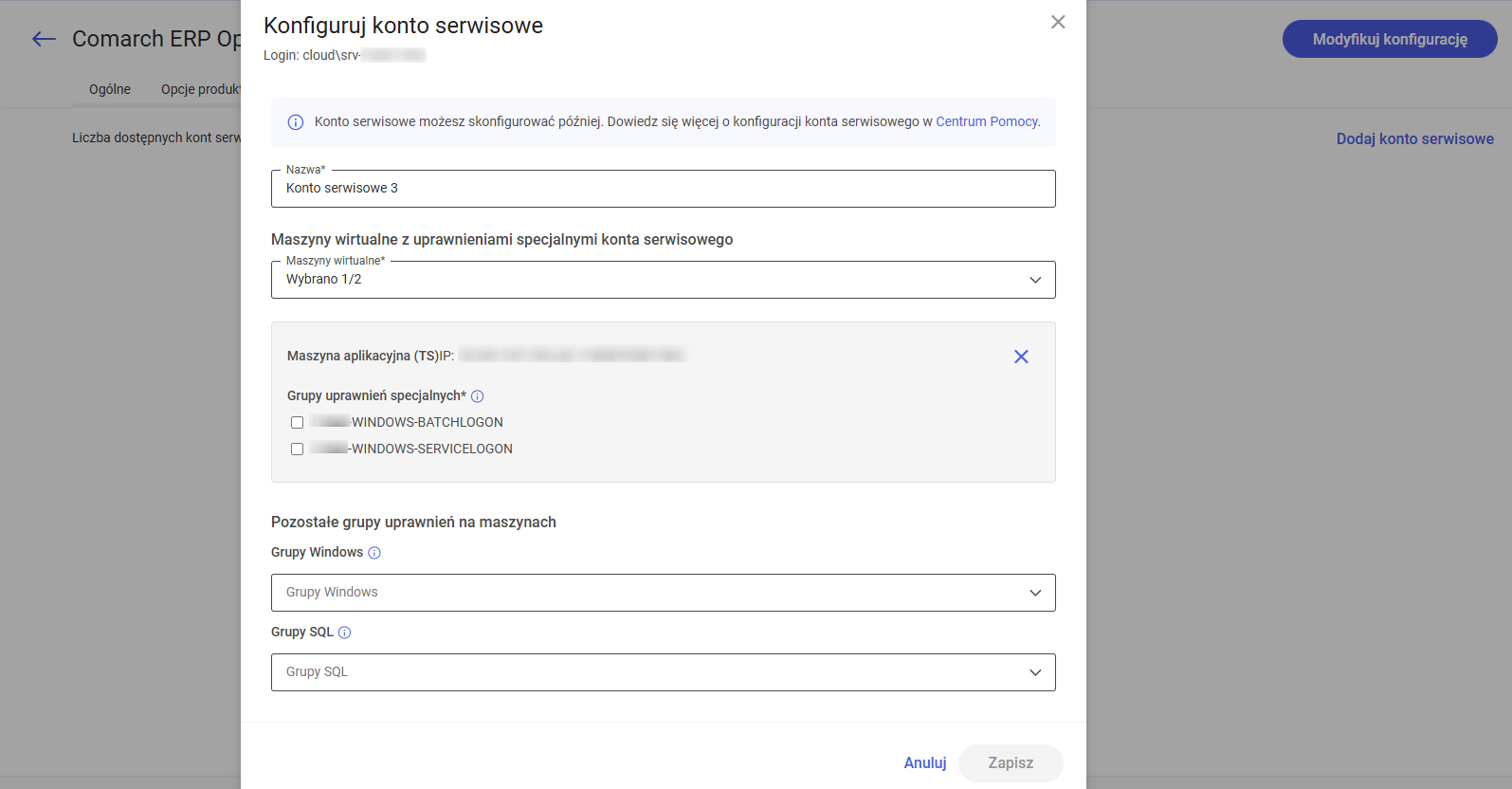The width and height of the screenshot is (1512, 789).
Task: Close the service account configuration dialog
Action: [x=1058, y=22]
